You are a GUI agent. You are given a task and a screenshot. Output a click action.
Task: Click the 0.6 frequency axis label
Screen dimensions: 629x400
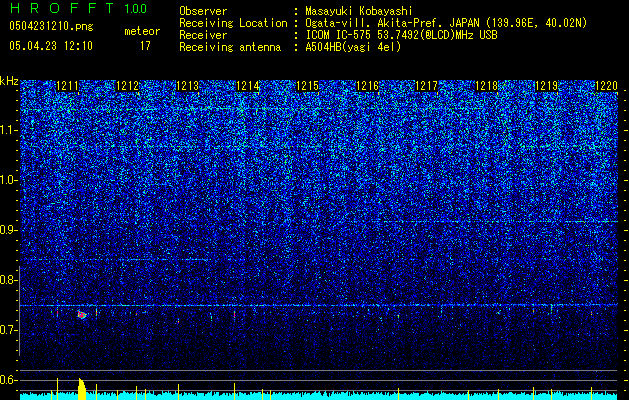pyautogui.click(x=9, y=380)
